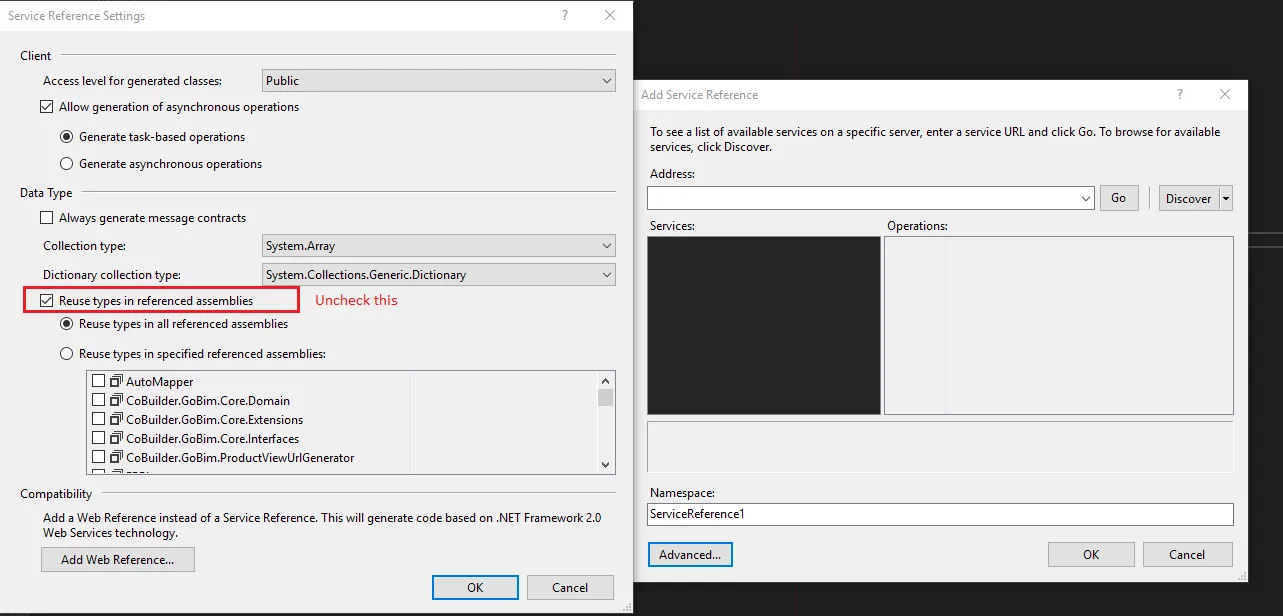Image resolution: width=1283 pixels, height=616 pixels.
Task: Select Reuse types in all referenced assemblies
Action: point(67,324)
